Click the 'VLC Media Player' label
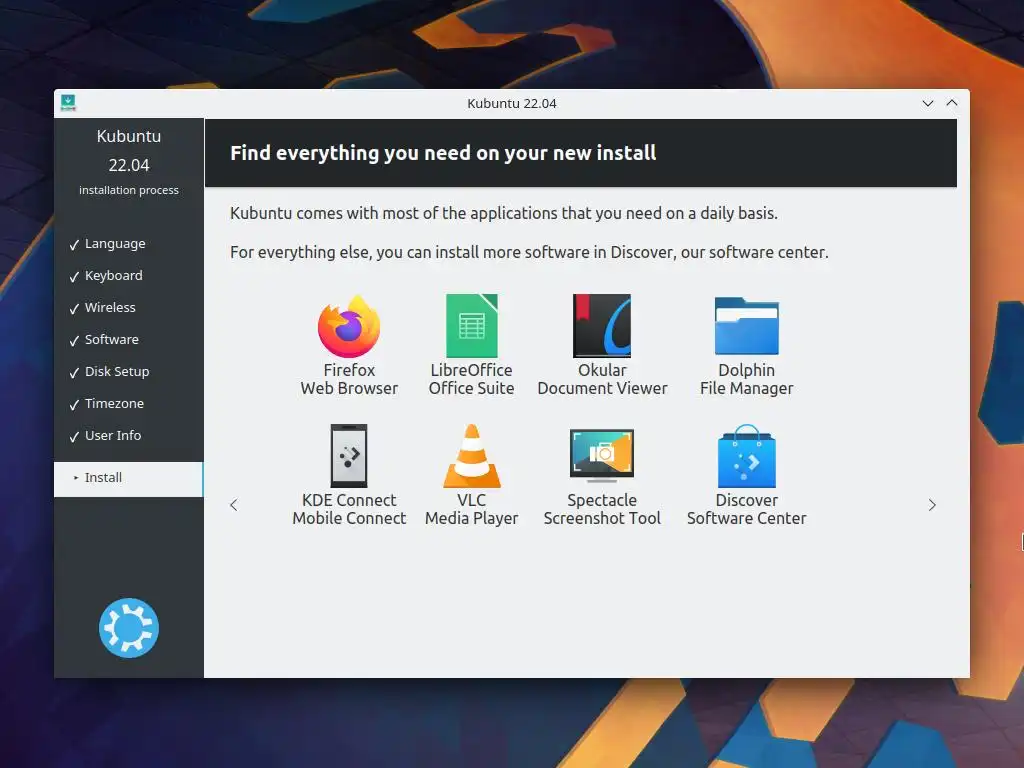Viewport: 1024px width, 768px height. coord(472,509)
